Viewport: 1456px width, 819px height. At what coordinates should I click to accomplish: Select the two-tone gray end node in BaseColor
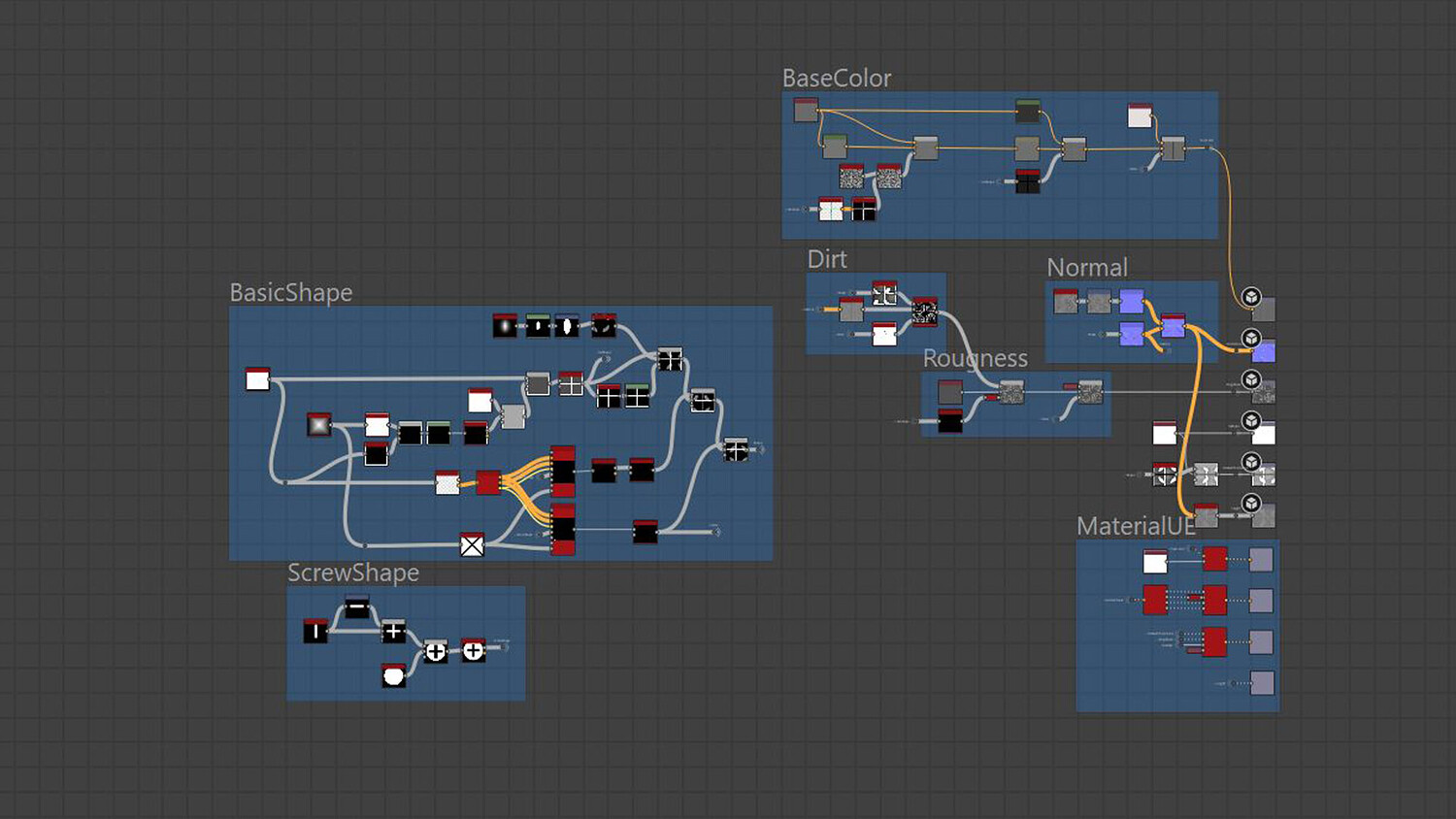1173,148
